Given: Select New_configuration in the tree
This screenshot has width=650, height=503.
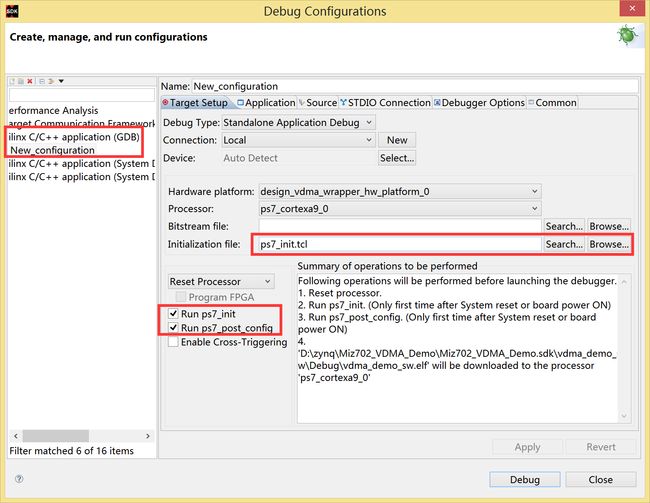Looking at the screenshot, I should [x=52, y=150].
